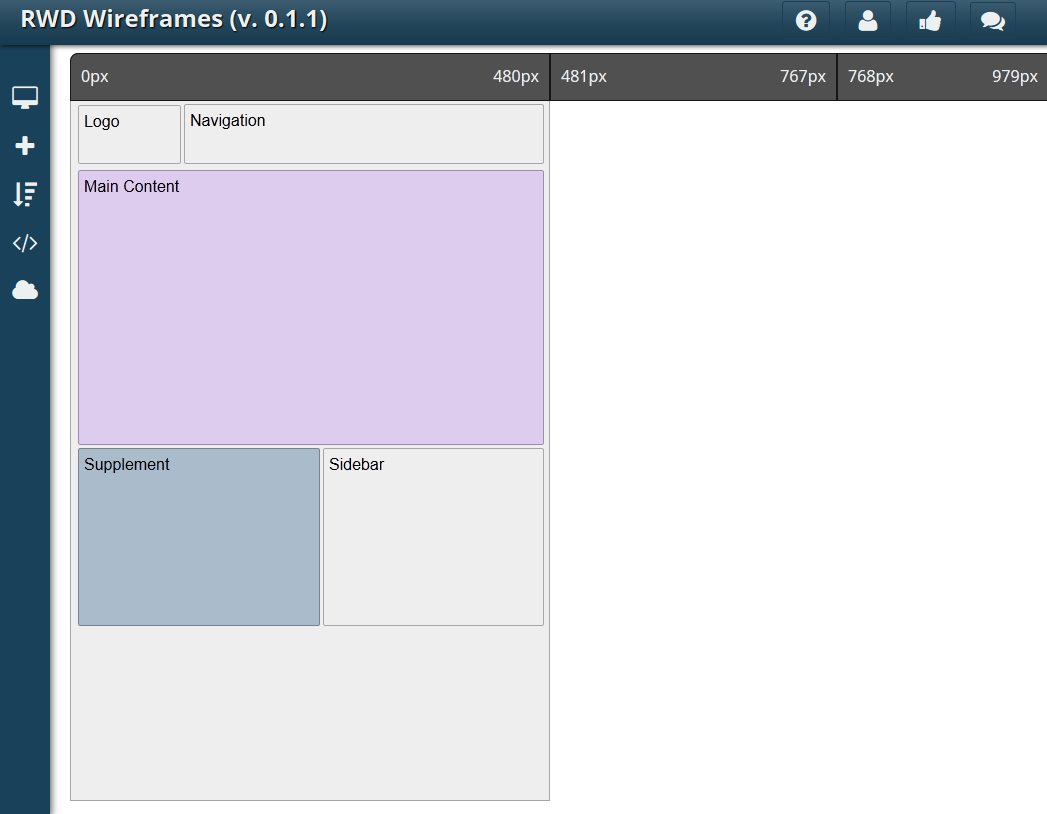Image resolution: width=1047 pixels, height=814 pixels.
Task: Click the plus icon to add element
Action: pos(25,146)
